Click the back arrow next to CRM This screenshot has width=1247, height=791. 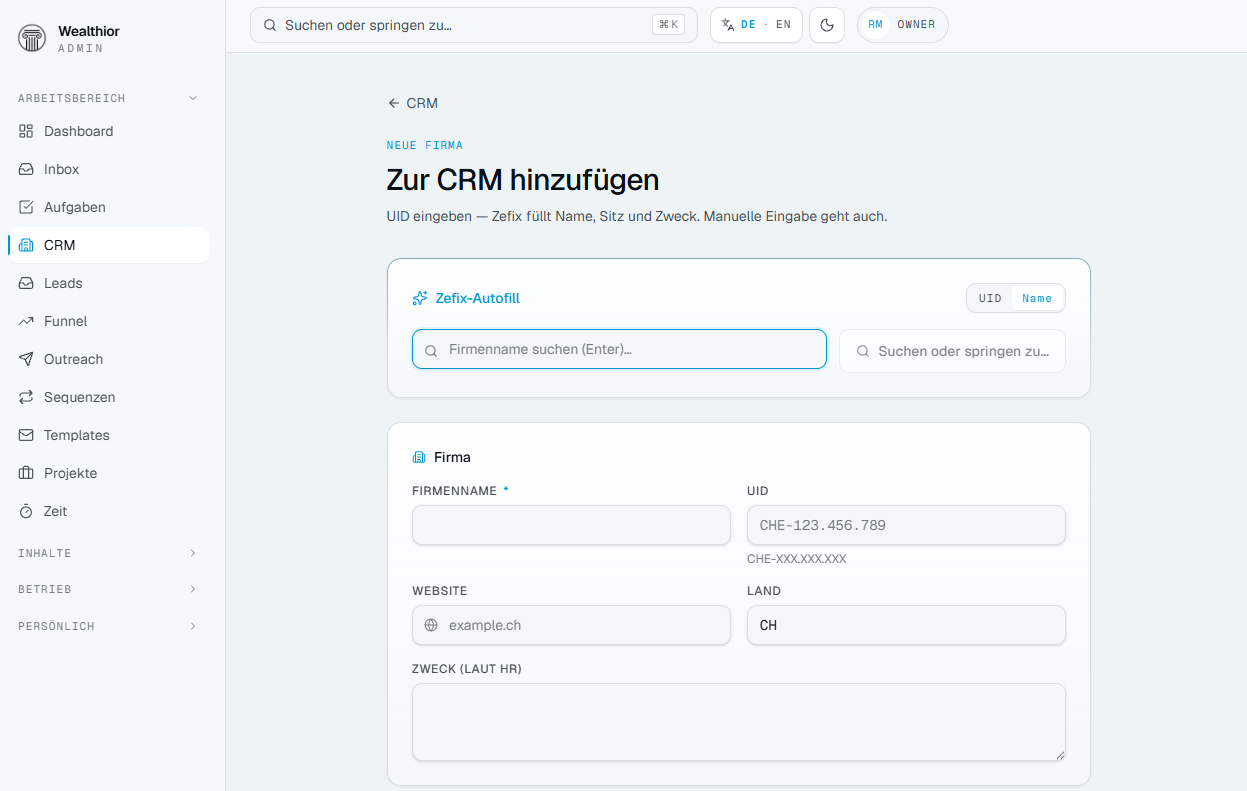[394, 103]
